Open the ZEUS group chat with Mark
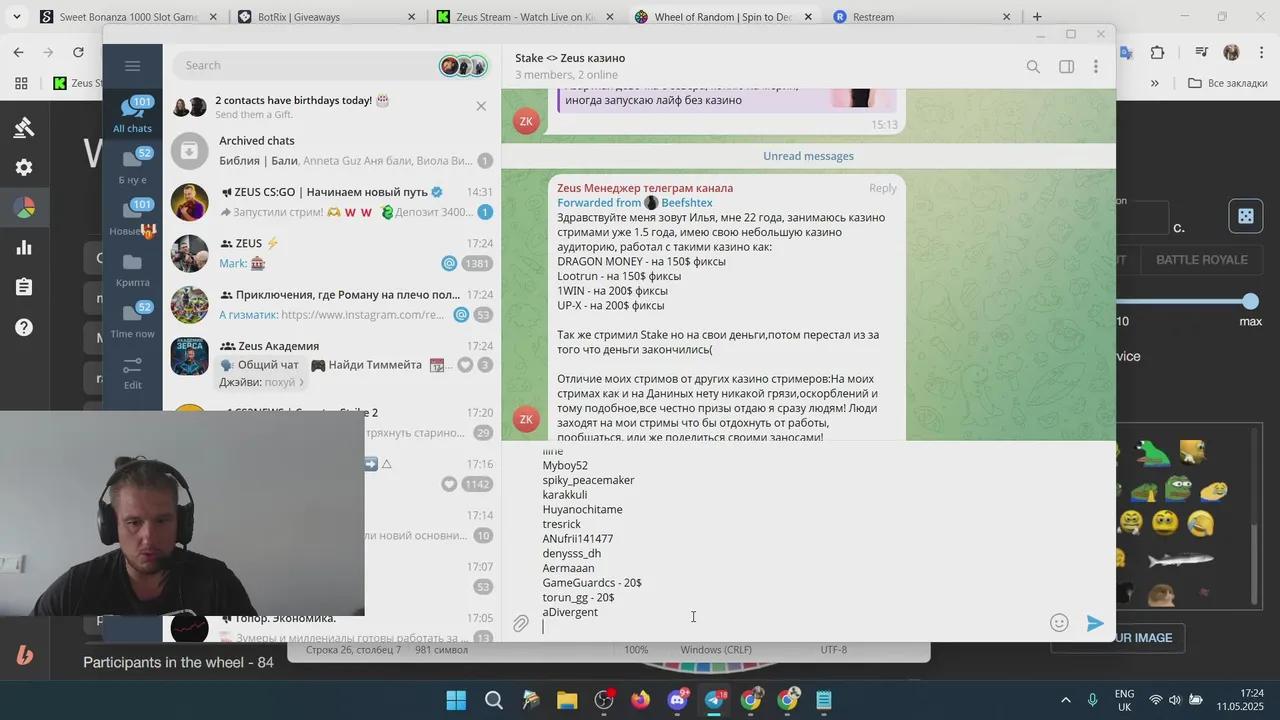This screenshot has width=1280, height=720. coord(332,253)
